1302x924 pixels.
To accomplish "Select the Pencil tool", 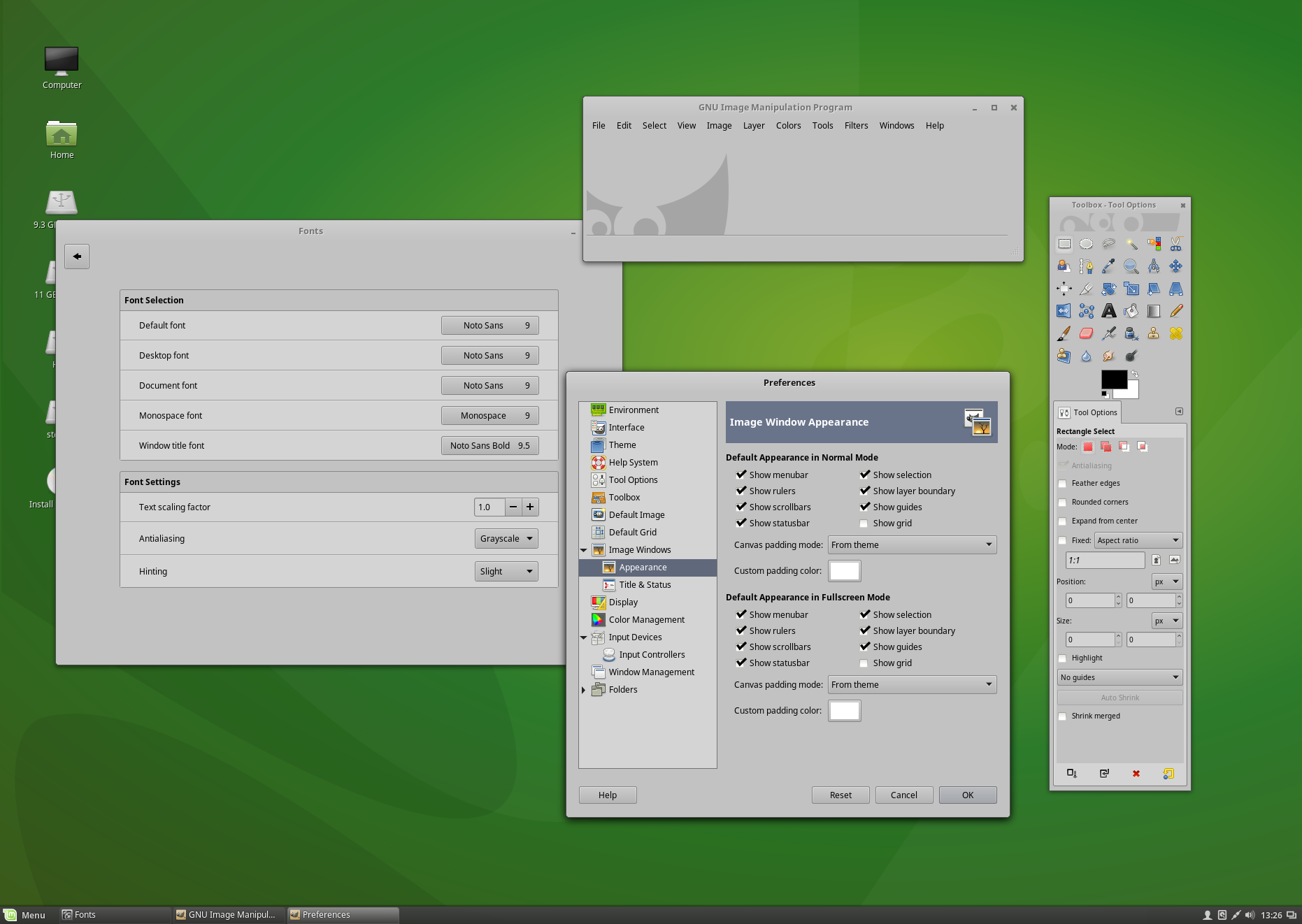I will coord(1176,311).
